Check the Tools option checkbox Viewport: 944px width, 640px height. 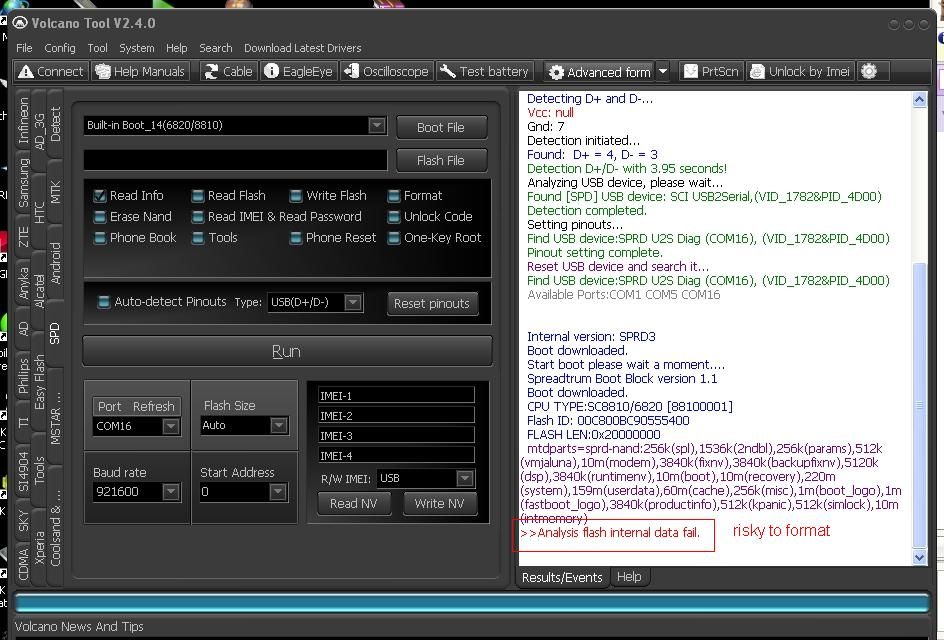pos(197,238)
